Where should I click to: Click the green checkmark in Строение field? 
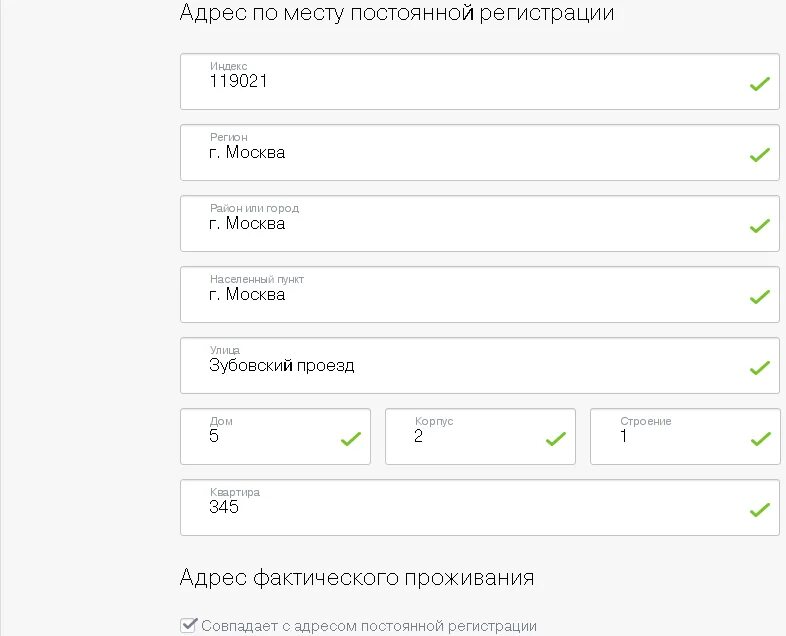760,439
